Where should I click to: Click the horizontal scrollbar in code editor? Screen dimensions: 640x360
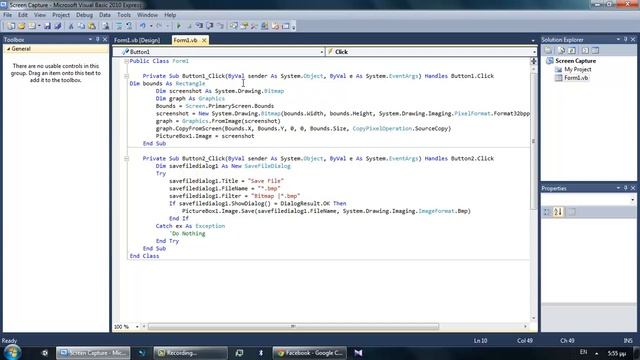pos(293,327)
